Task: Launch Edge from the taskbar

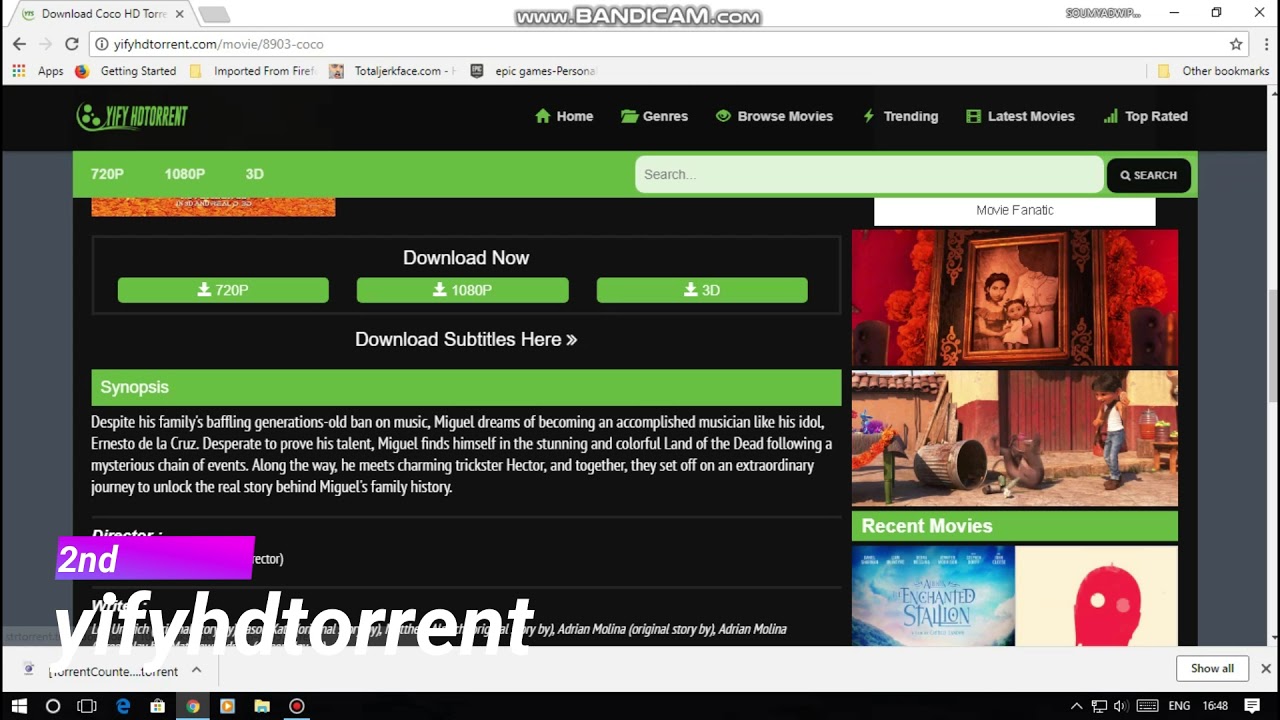Action: 123,706
